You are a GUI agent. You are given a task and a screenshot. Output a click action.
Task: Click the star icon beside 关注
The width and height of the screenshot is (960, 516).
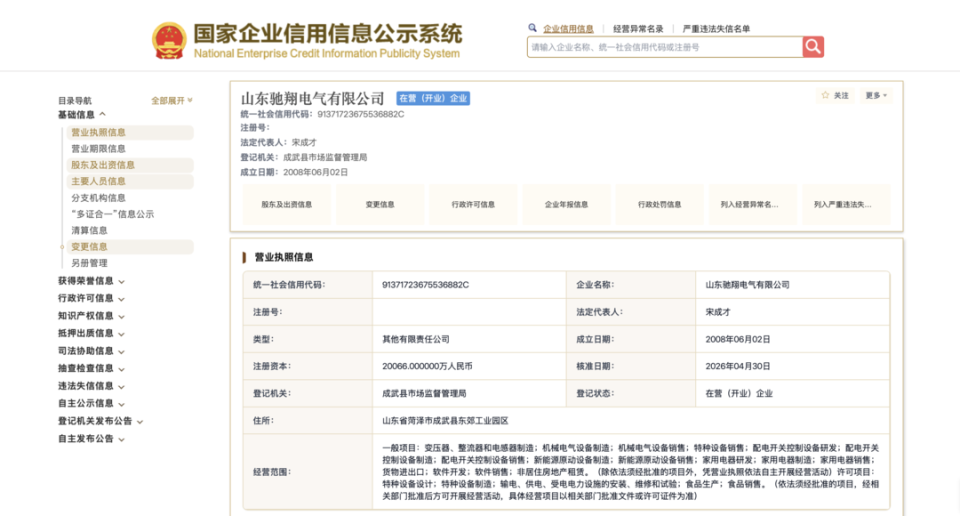click(x=825, y=95)
